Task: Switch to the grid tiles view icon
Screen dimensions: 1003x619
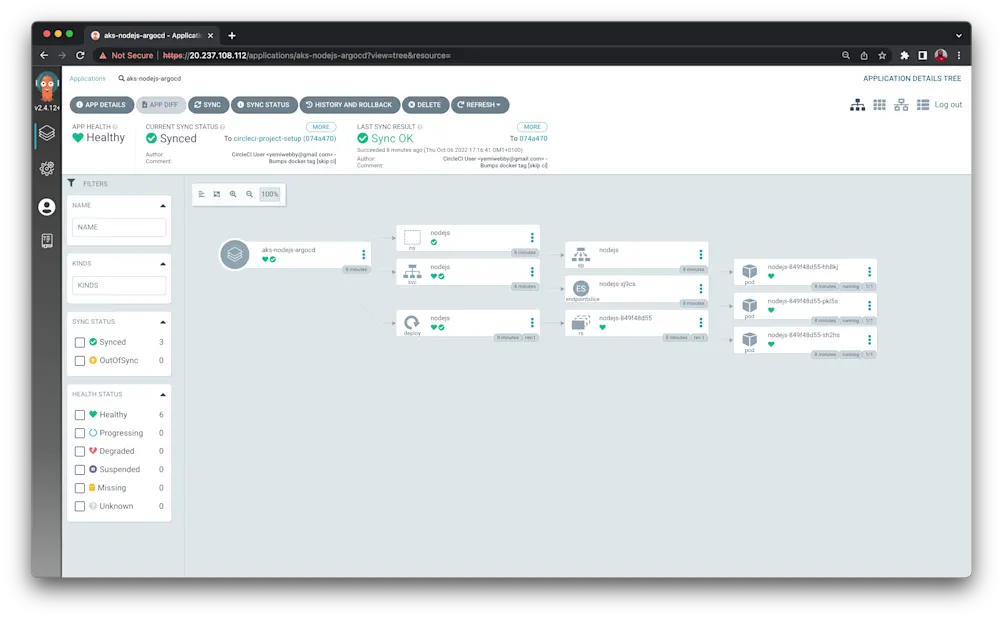Action: (881, 104)
